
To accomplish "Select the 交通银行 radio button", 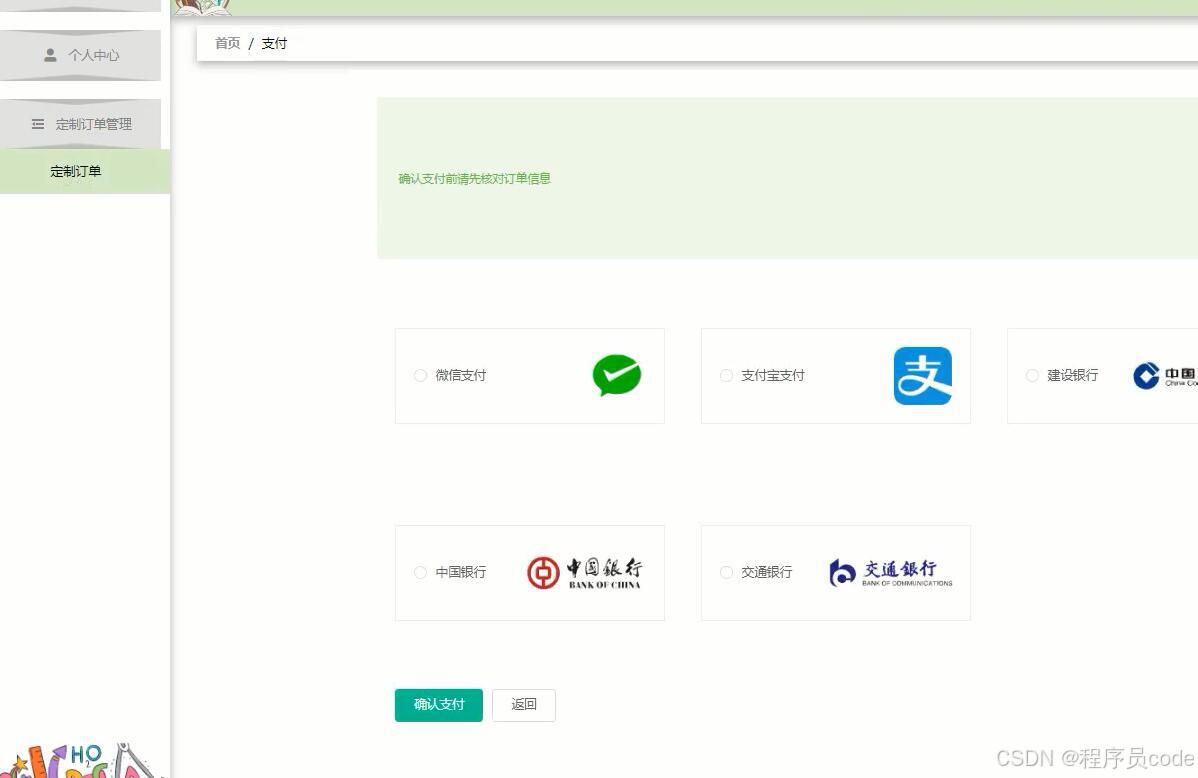I will point(727,572).
